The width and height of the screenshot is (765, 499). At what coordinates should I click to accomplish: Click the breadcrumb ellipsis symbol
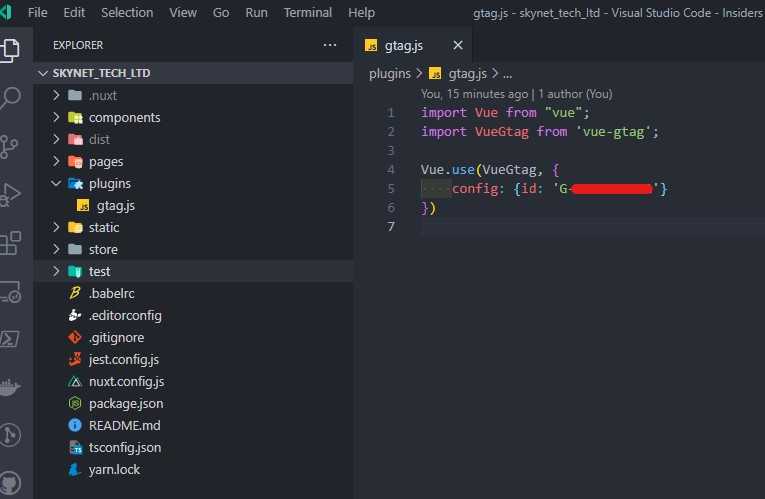click(507, 74)
